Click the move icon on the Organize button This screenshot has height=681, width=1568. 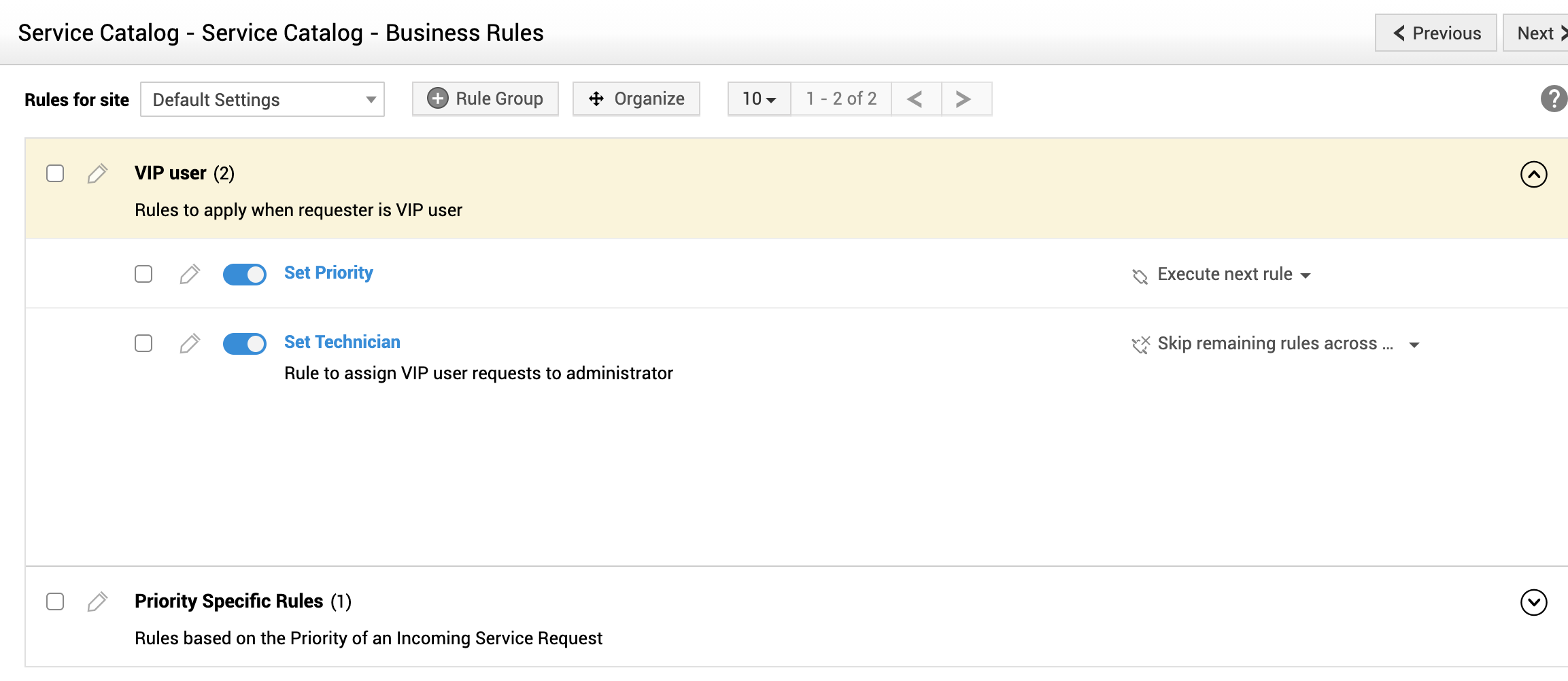tap(597, 98)
